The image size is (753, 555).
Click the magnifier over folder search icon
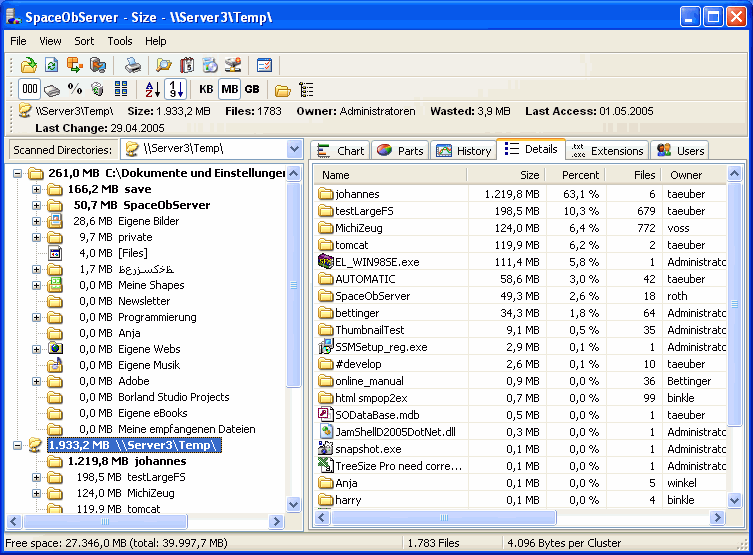click(163, 65)
